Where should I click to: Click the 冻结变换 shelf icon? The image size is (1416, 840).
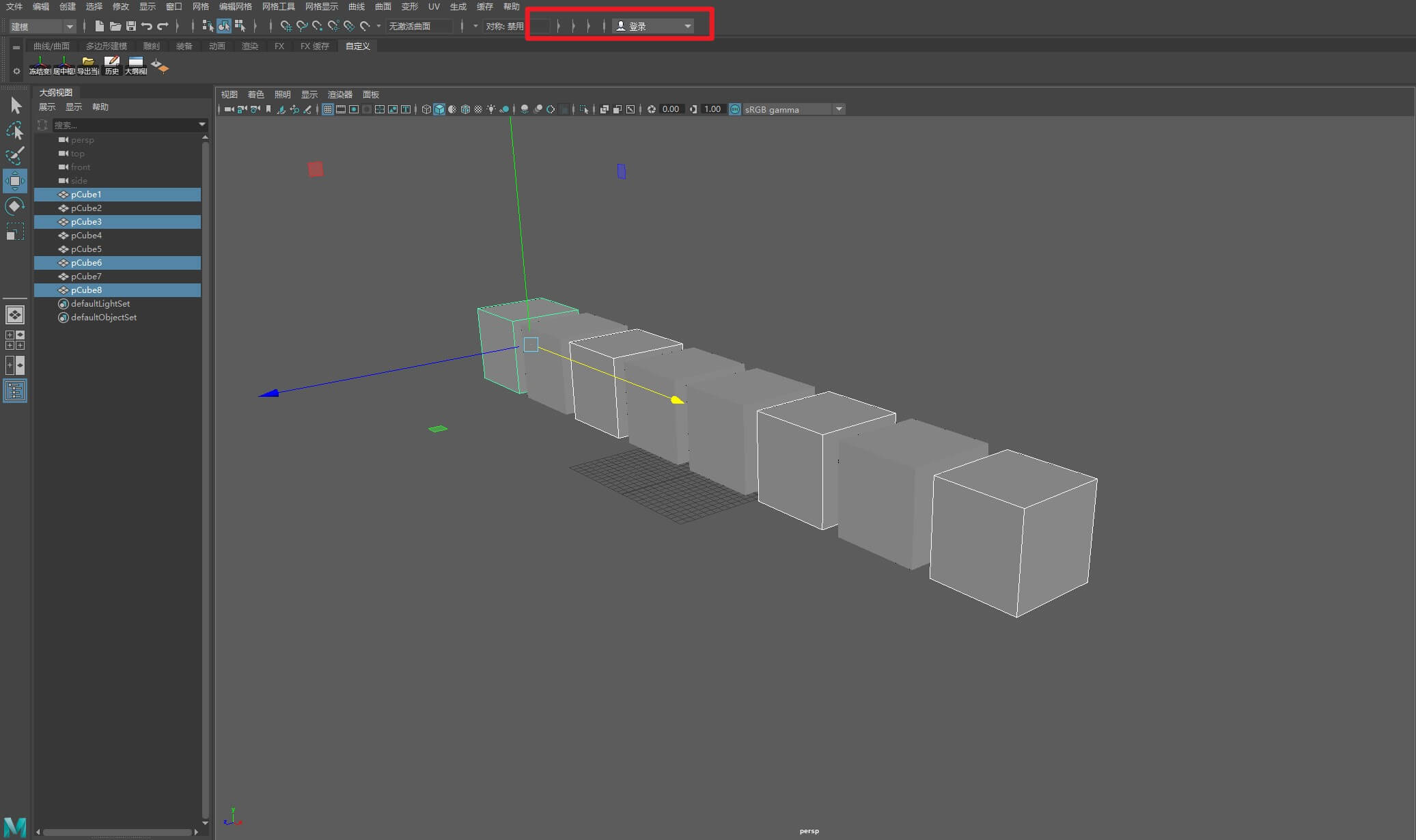pyautogui.click(x=40, y=66)
